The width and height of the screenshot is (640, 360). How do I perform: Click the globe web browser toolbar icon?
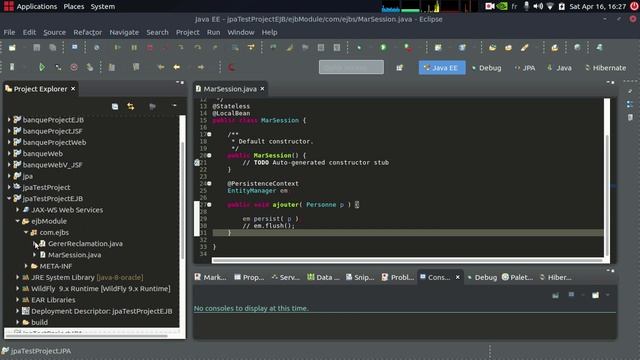coord(577,48)
